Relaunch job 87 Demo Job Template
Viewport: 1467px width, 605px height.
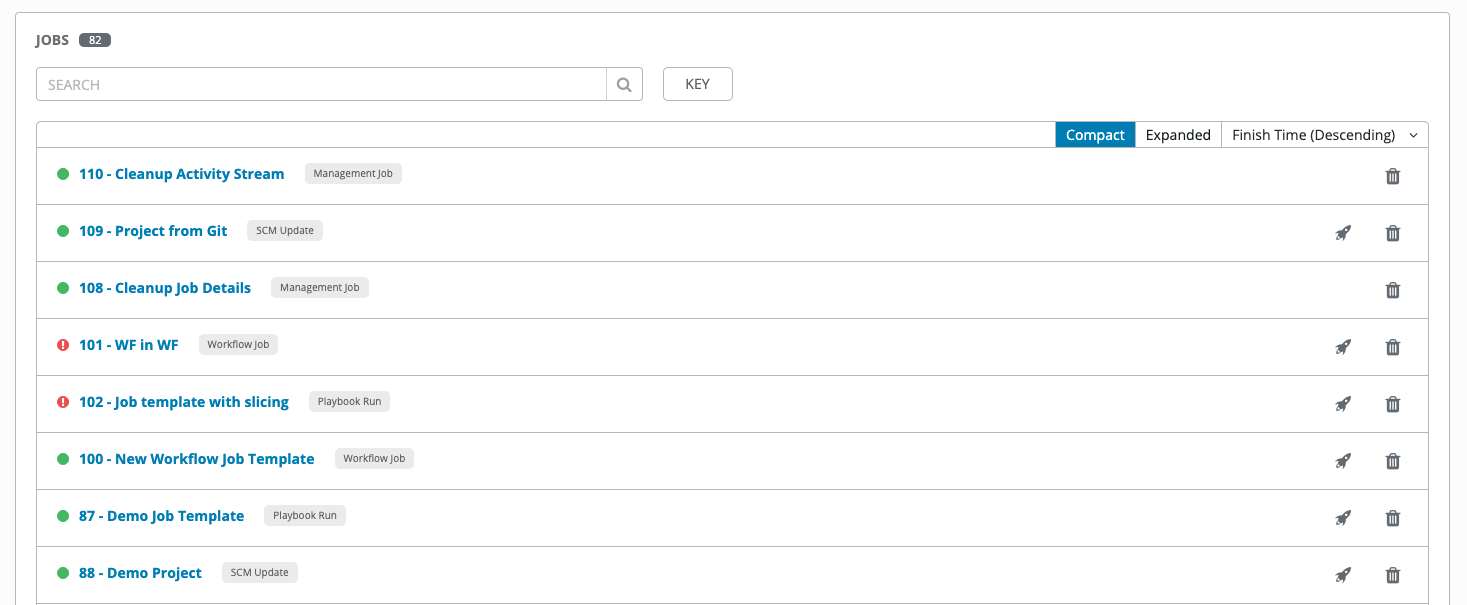pyautogui.click(x=1343, y=518)
